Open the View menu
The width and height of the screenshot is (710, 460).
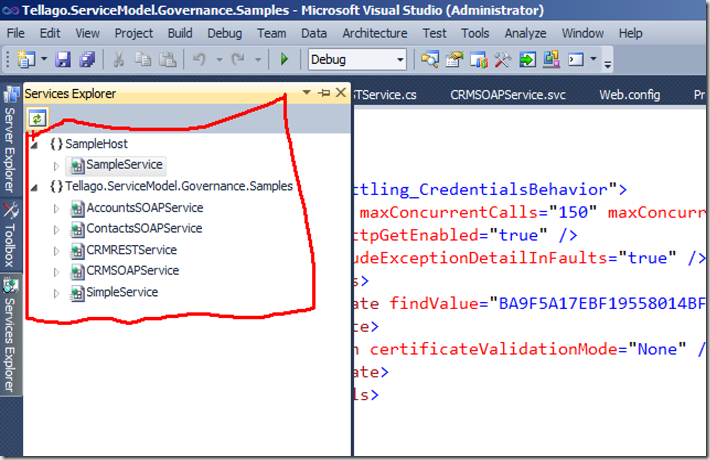pyautogui.click(x=87, y=34)
